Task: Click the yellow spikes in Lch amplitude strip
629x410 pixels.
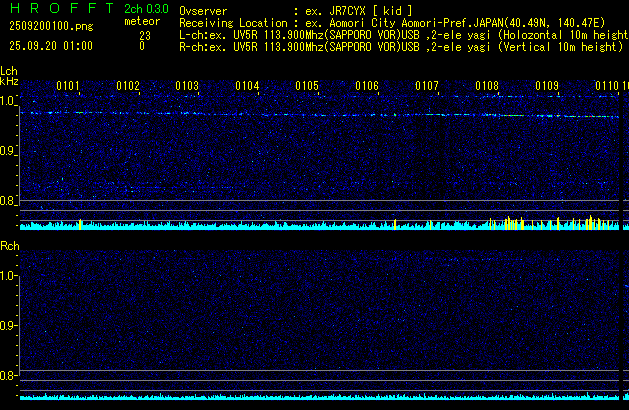Action: [590, 222]
